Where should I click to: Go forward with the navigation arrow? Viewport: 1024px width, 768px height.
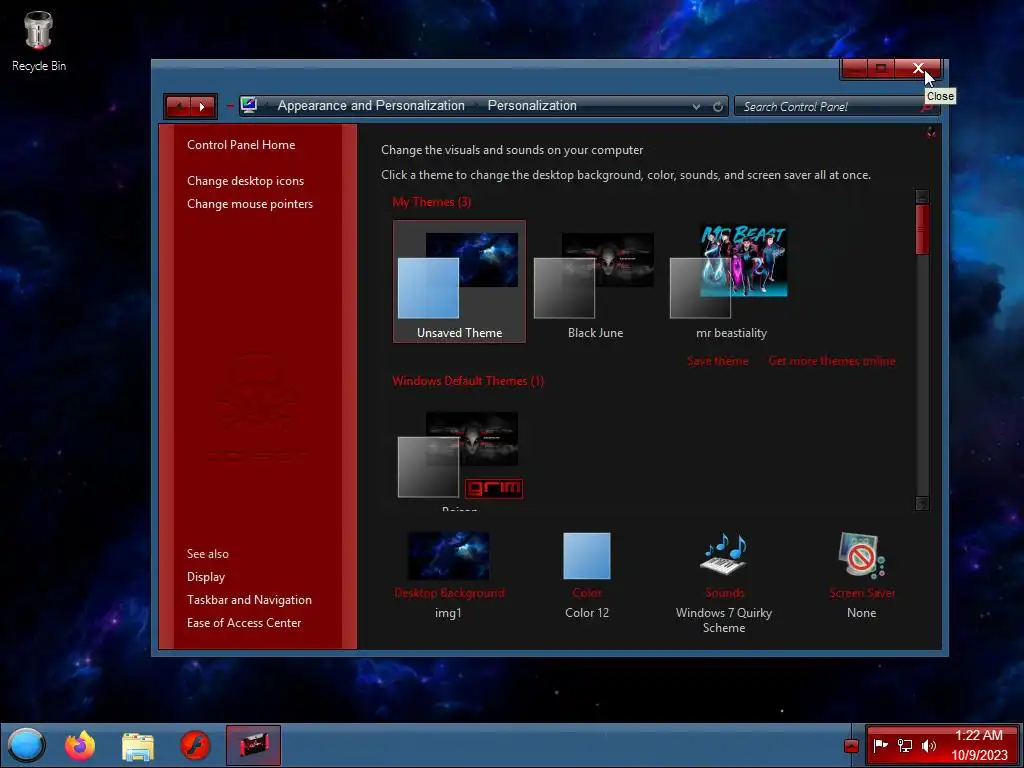pyautogui.click(x=202, y=106)
